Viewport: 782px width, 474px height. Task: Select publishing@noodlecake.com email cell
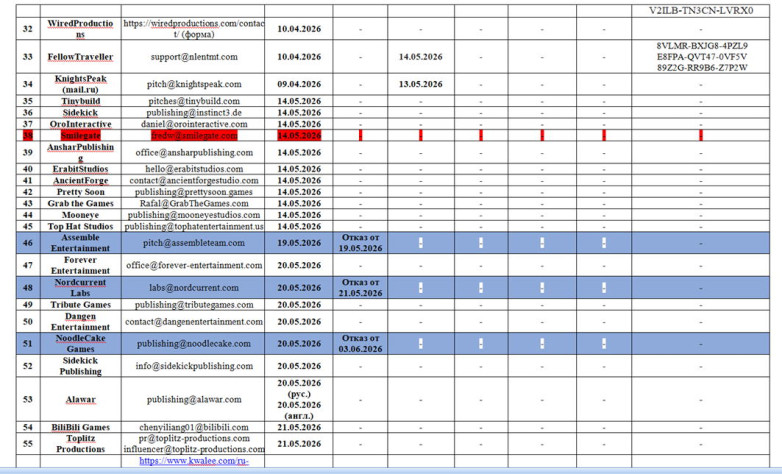[x=193, y=344]
